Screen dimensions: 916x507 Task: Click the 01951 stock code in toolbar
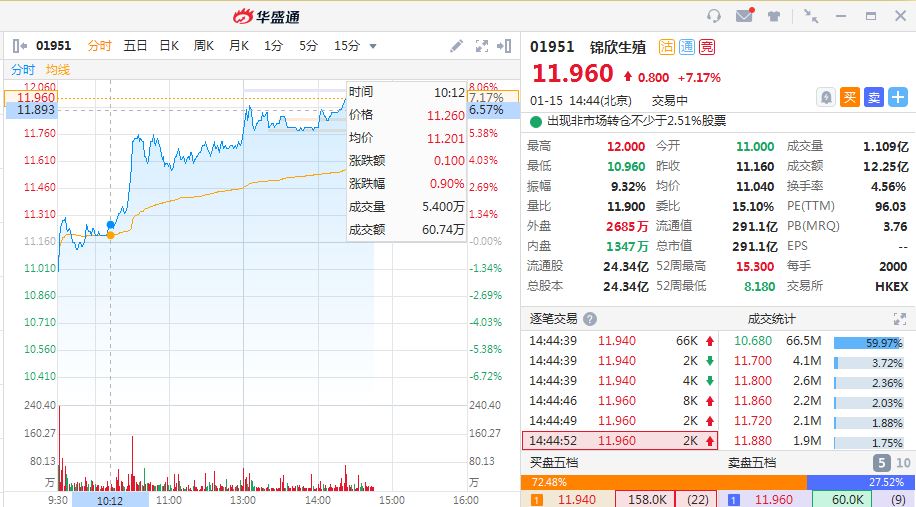coord(53,46)
